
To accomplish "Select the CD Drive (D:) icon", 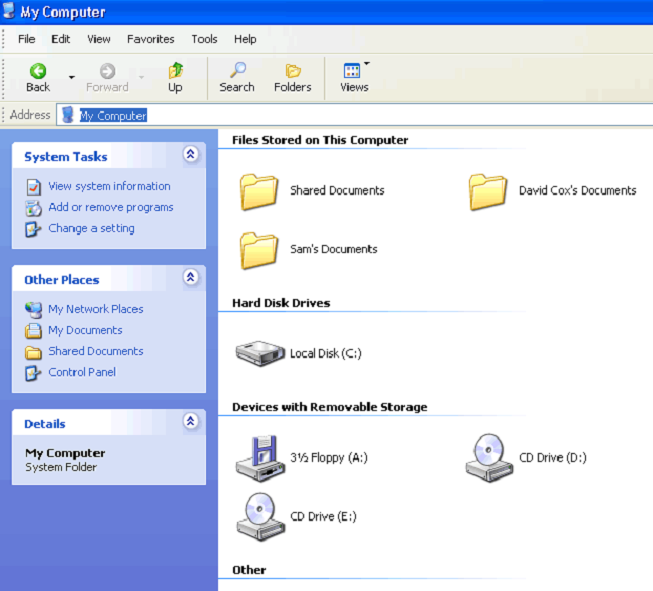I will [489, 458].
